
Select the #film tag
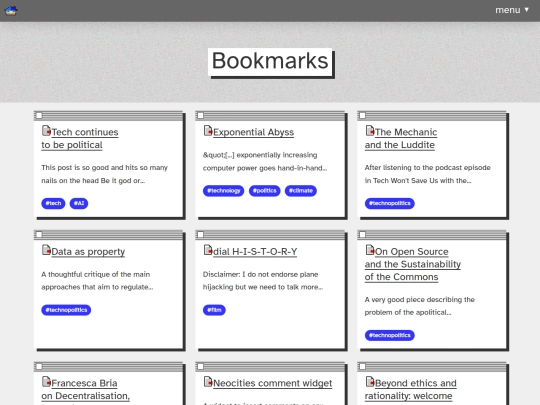[x=214, y=310]
